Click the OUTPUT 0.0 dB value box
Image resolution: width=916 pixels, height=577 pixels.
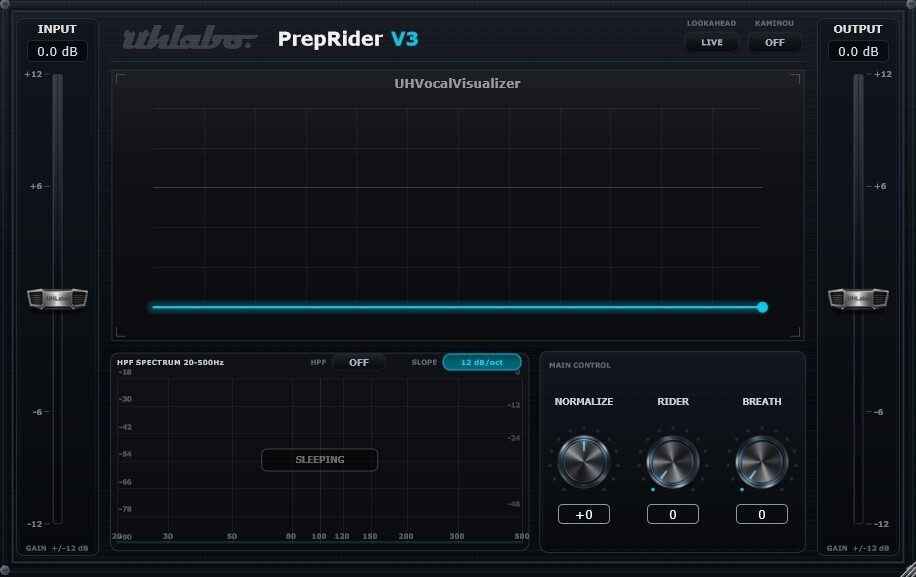pyautogui.click(x=858, y=51)
